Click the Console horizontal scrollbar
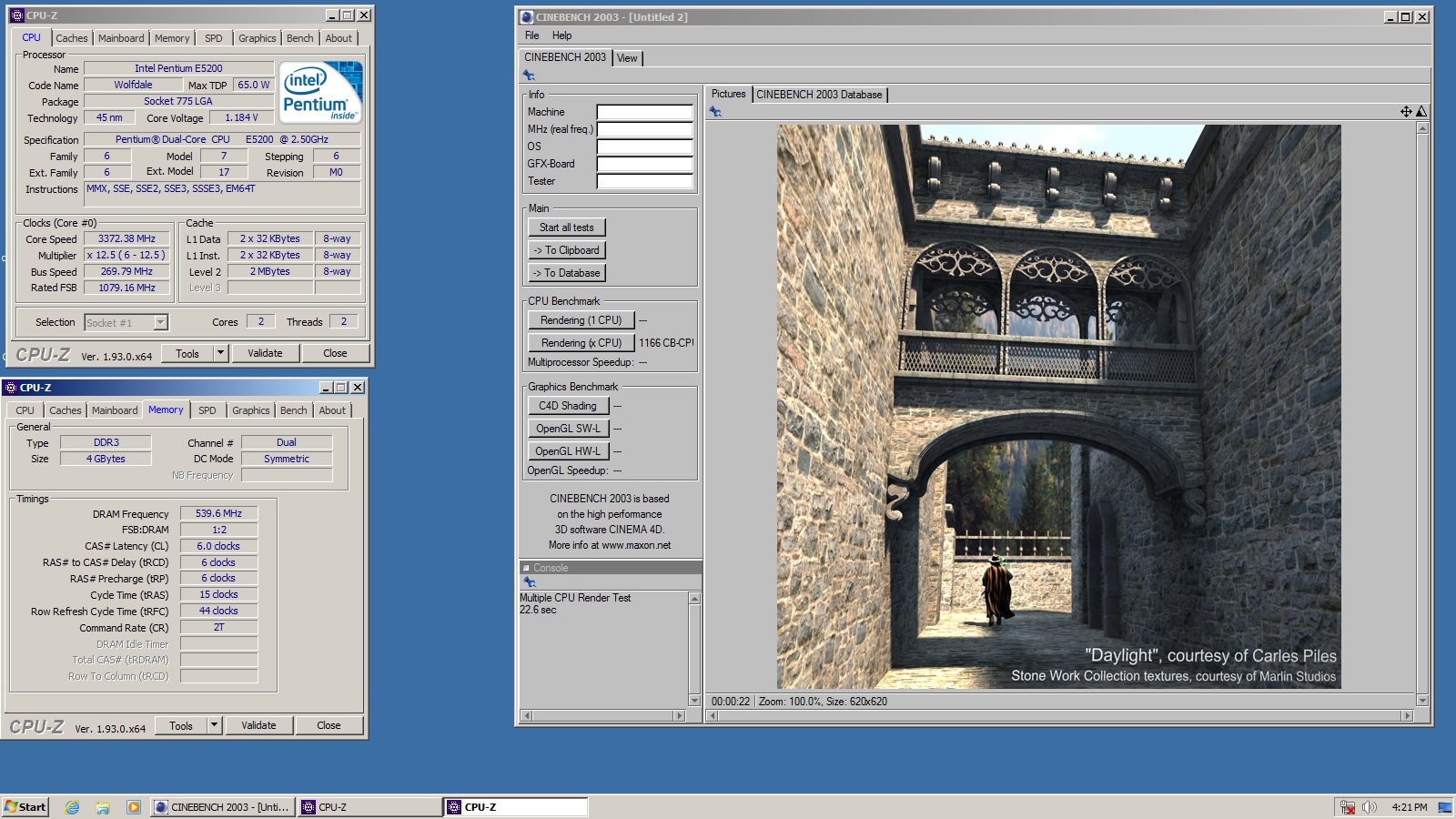1456x819 pixels. coord(602,716)
